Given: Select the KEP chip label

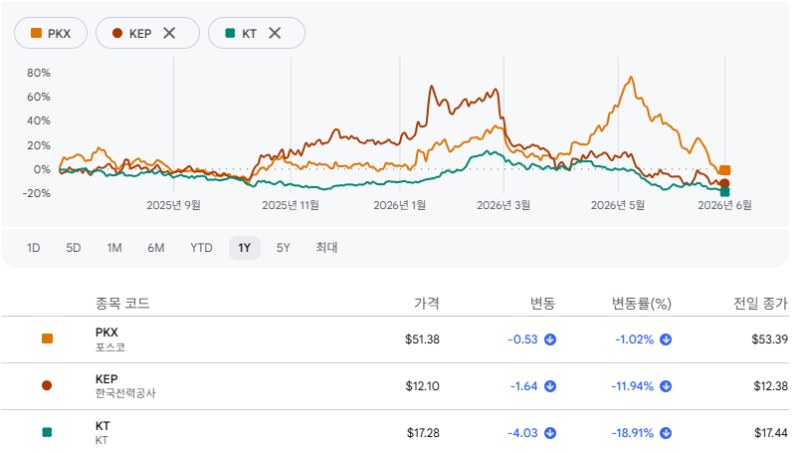Looking at the screenshot, I should 140,34.
